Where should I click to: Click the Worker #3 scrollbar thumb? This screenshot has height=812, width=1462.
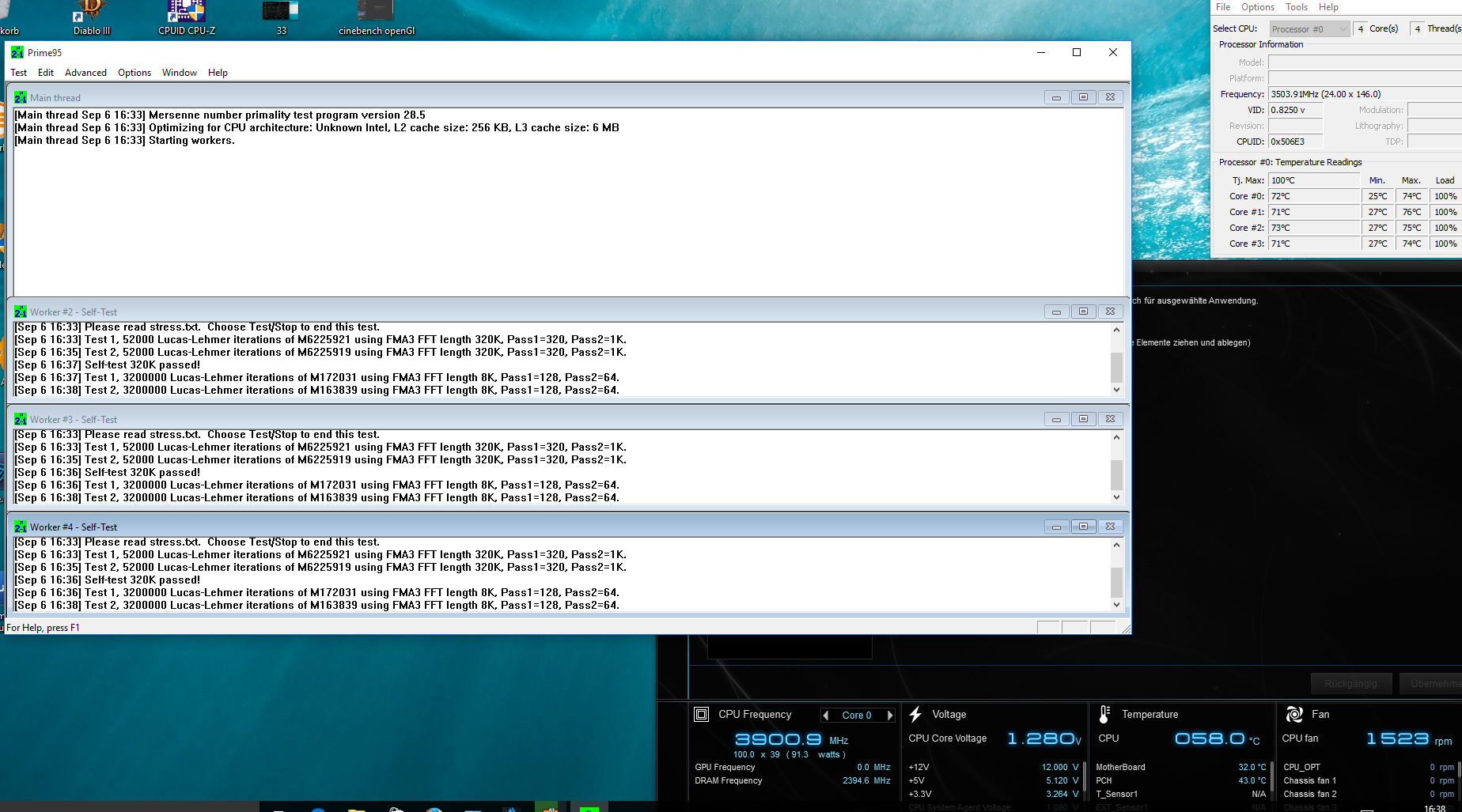(x=1116, y=475)
